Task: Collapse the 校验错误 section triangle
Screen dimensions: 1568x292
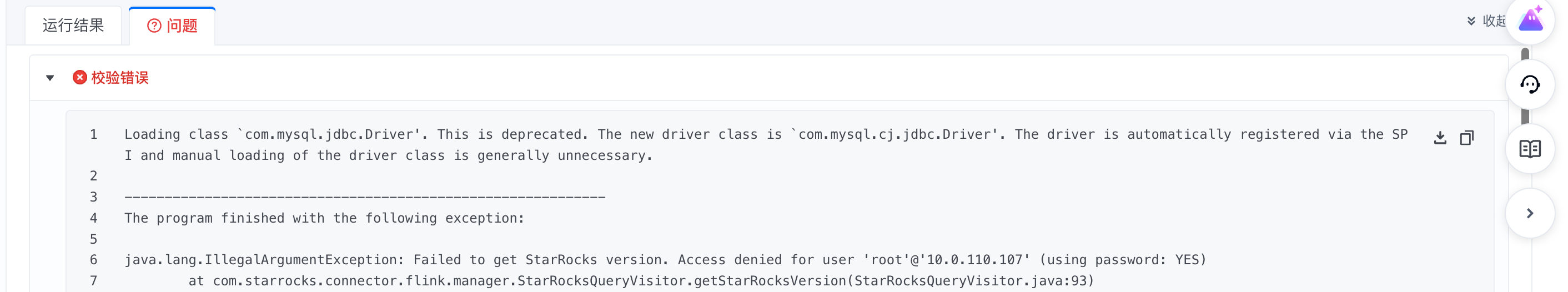Action: click(x=51, y=78)
